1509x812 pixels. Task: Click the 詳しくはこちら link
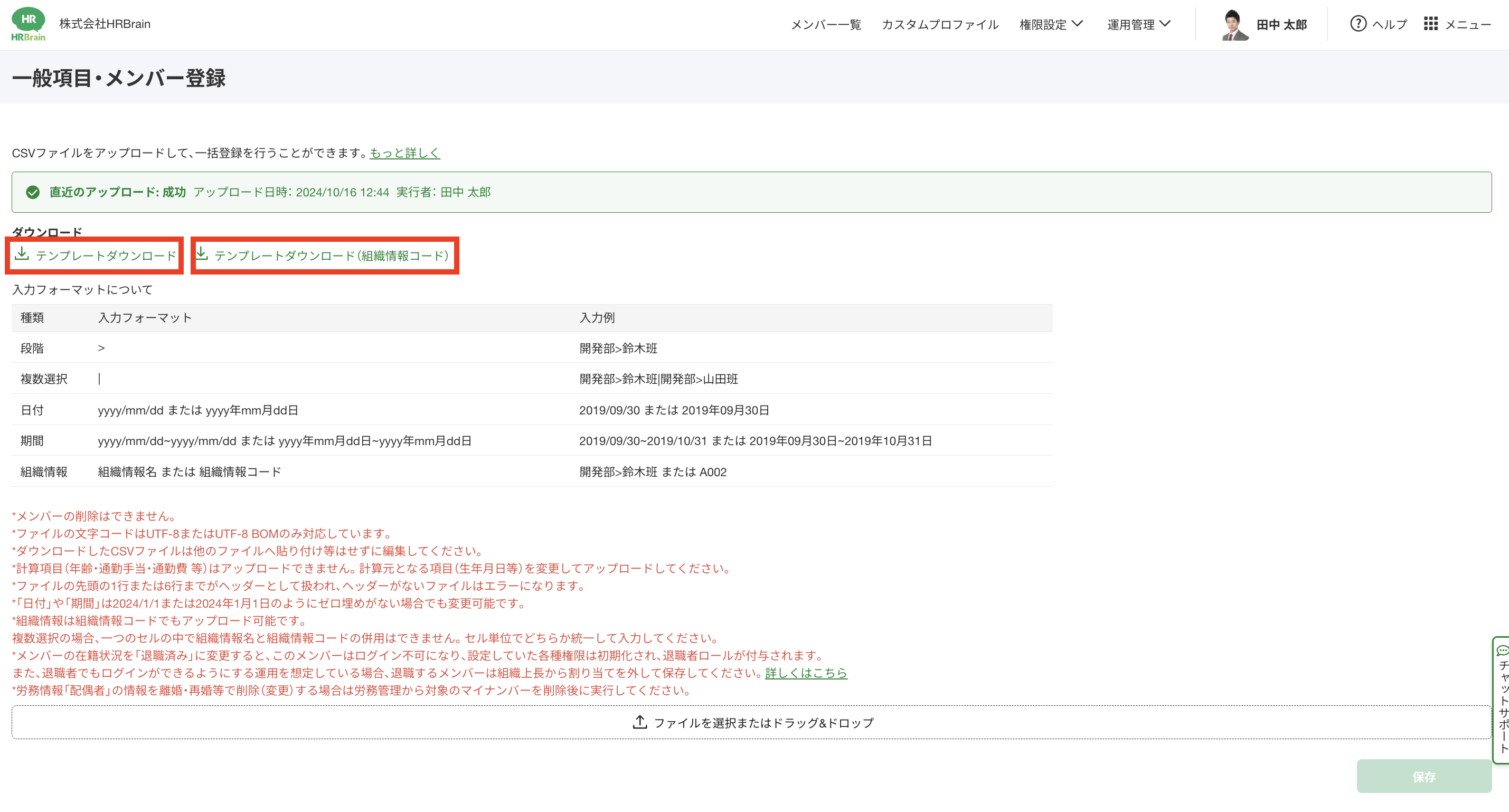[806, 673]
